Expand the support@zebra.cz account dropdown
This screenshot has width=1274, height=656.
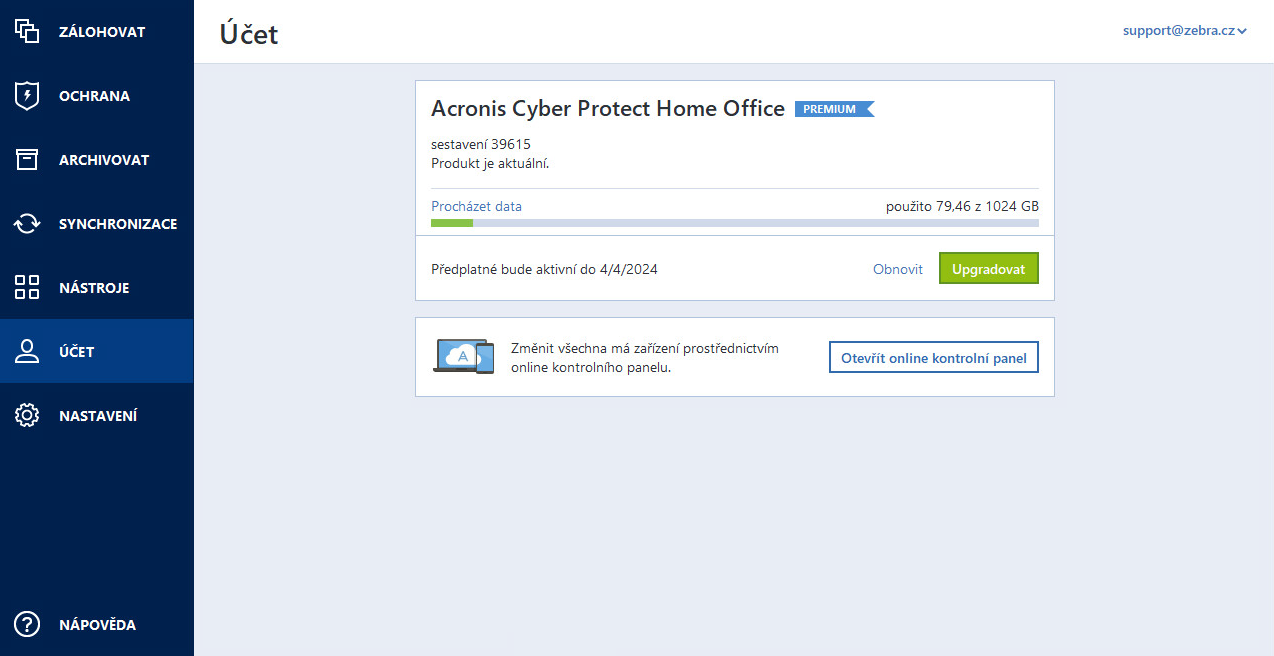click(x=1184, y=31)
